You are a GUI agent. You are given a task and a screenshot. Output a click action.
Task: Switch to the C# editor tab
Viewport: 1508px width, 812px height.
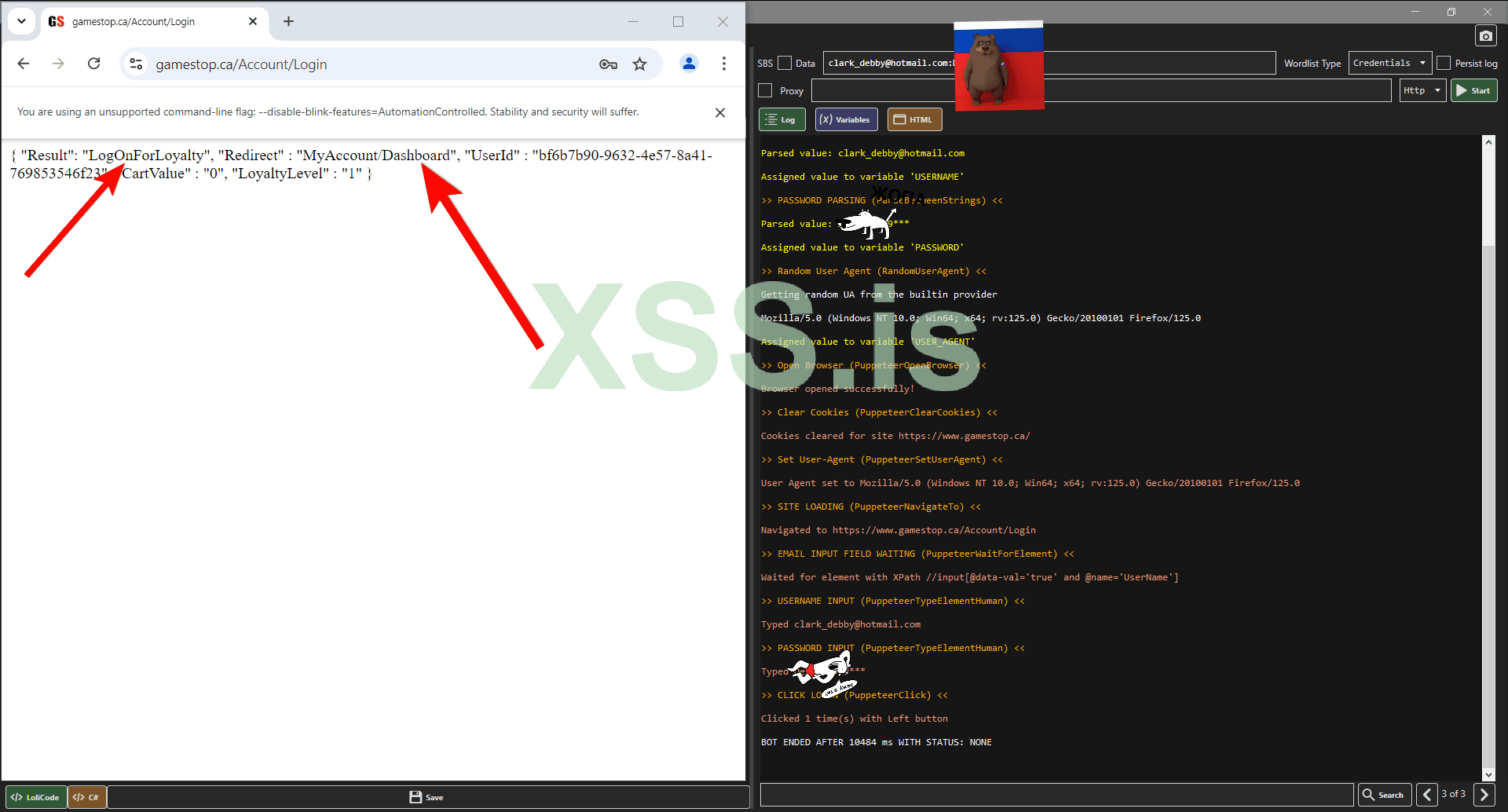tap(86, 797)
